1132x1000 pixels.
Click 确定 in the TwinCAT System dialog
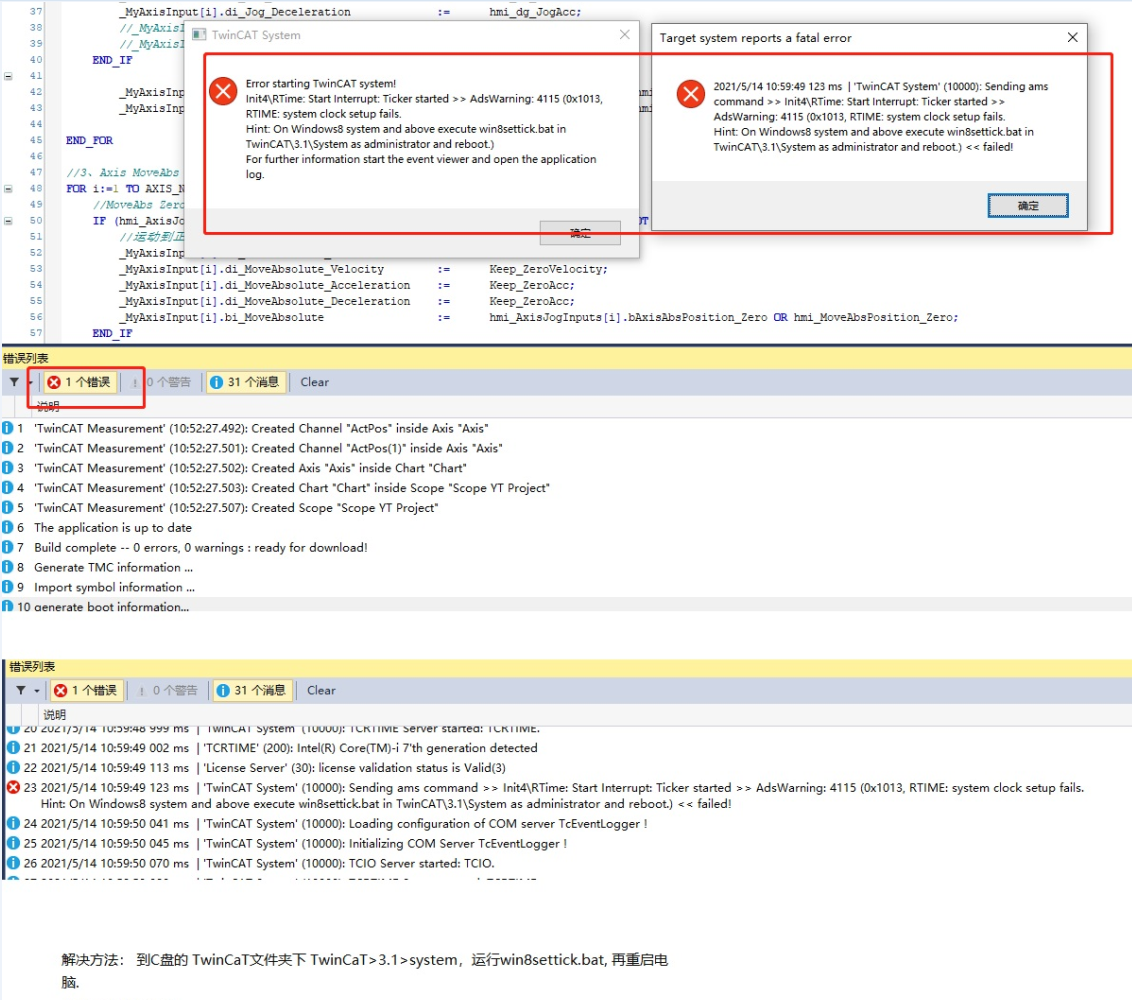pos(580,232)
